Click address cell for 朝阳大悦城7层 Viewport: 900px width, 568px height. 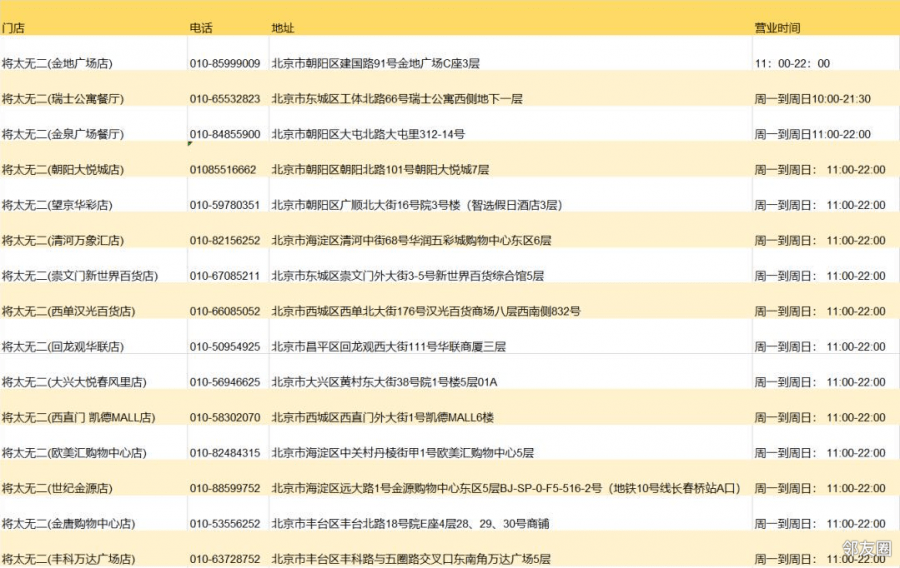380,170
